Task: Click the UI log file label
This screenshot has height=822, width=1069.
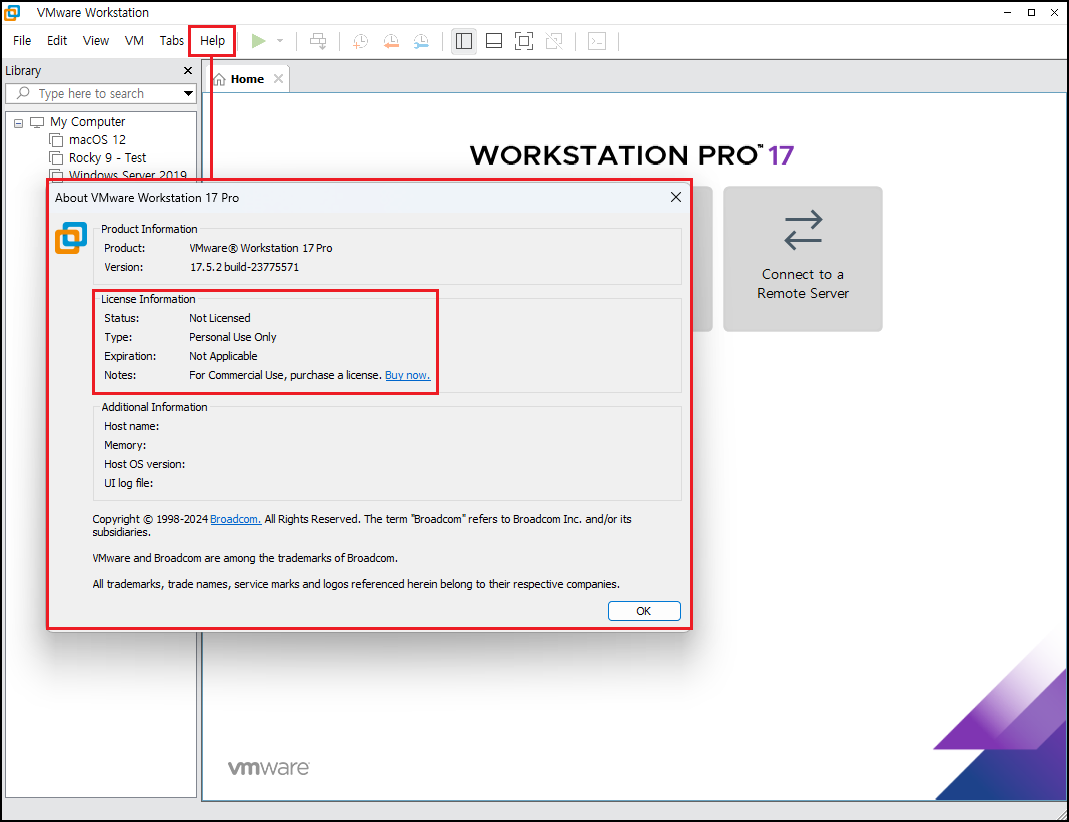Action: pyautogui.click(x=129, y=483)
